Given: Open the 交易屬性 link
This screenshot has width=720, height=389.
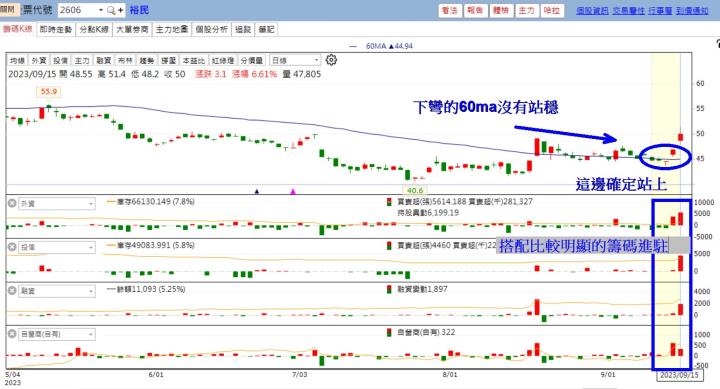Looking at the screenshot, I should click(628, 11).
